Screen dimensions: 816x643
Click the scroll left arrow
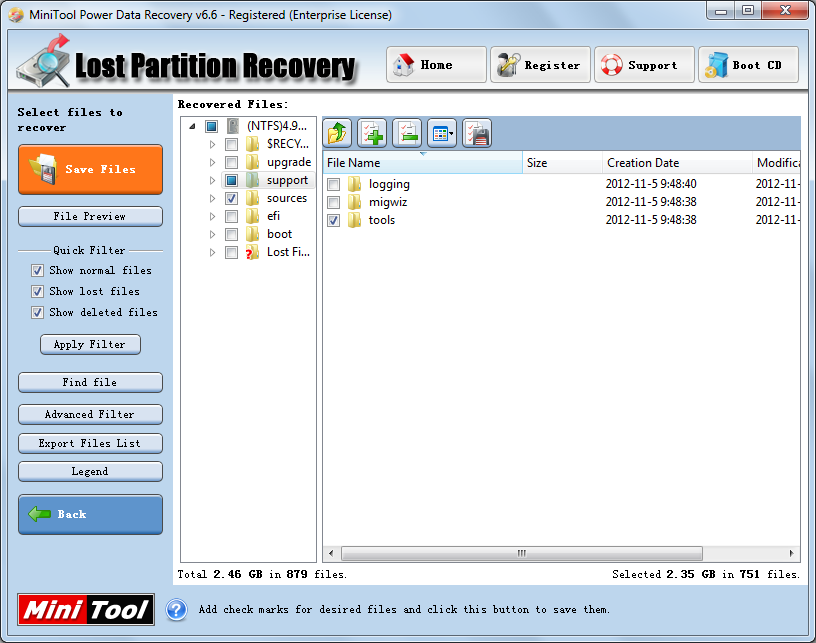(x=332, y=553)
